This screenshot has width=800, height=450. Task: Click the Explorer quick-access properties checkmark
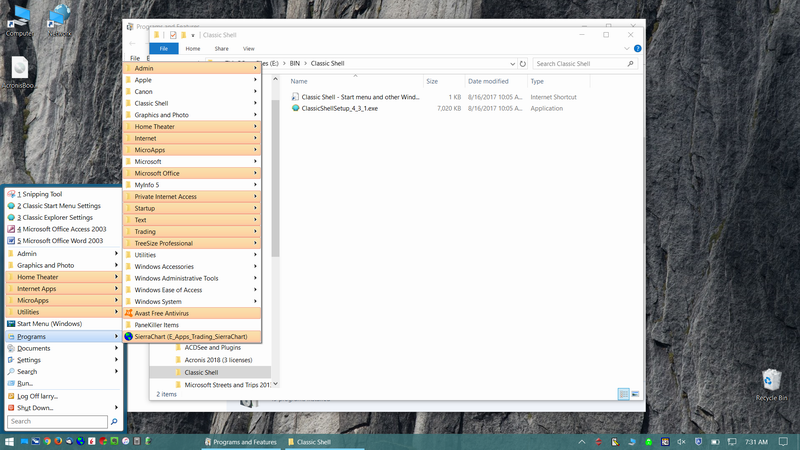pos(173,35)
